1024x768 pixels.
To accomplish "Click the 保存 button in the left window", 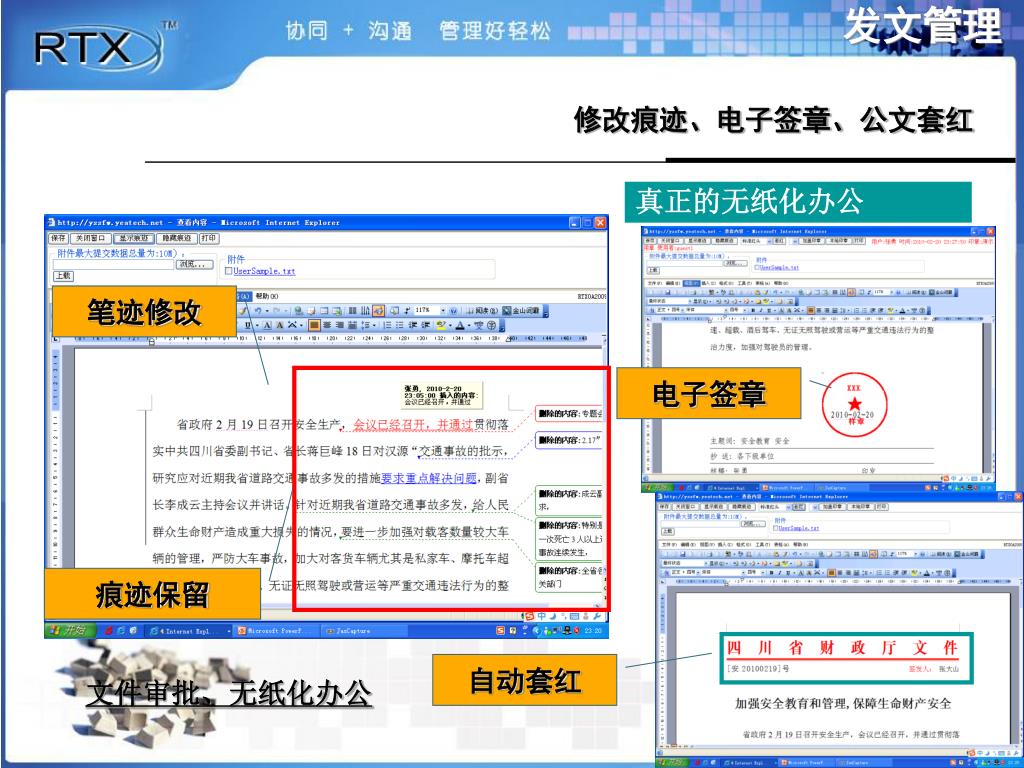I will click(x=58, y=238).
